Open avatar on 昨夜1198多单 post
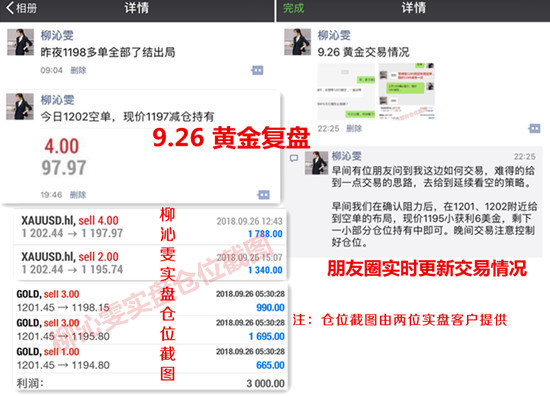 coord(20,42)
